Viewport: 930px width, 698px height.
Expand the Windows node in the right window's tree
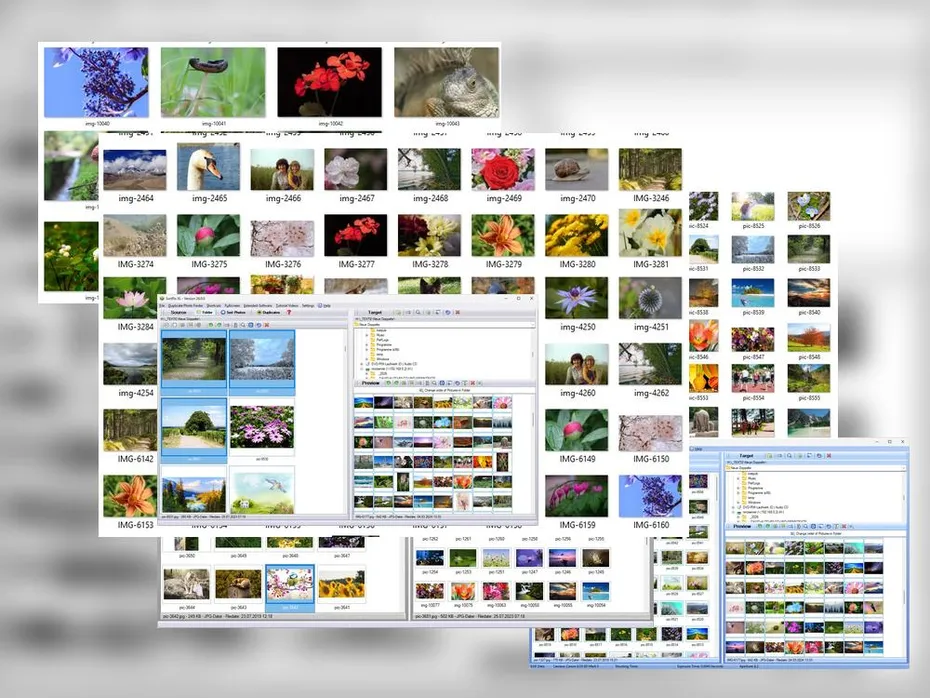click(739, 502)
